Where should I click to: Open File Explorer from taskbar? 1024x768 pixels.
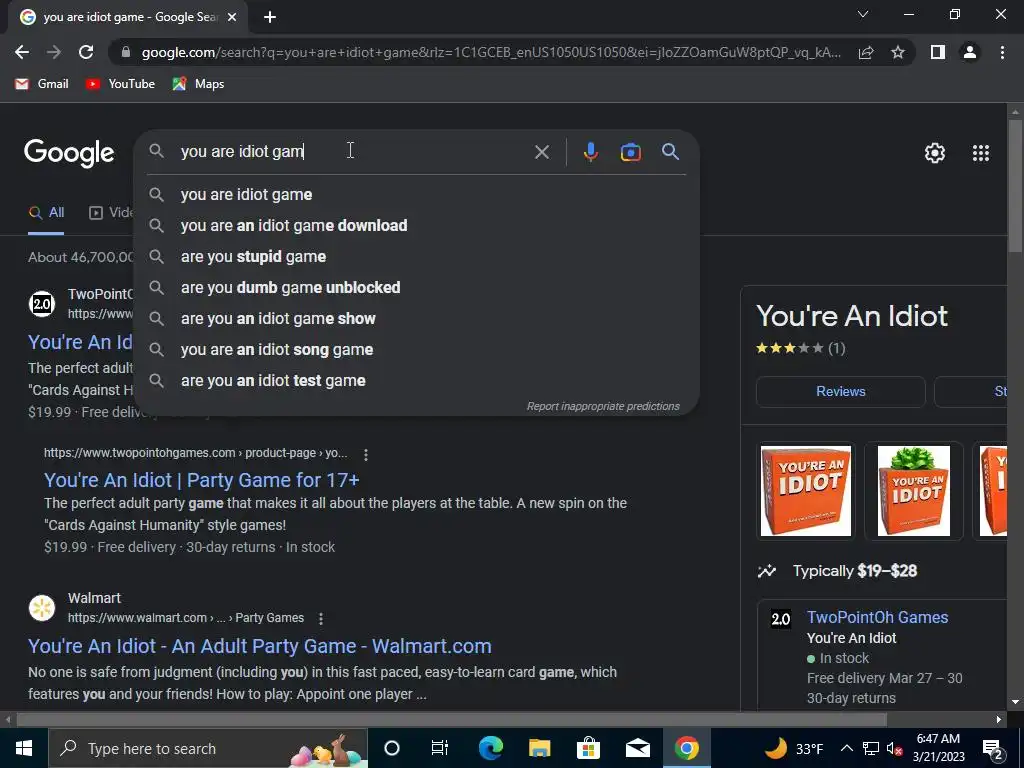539,748
